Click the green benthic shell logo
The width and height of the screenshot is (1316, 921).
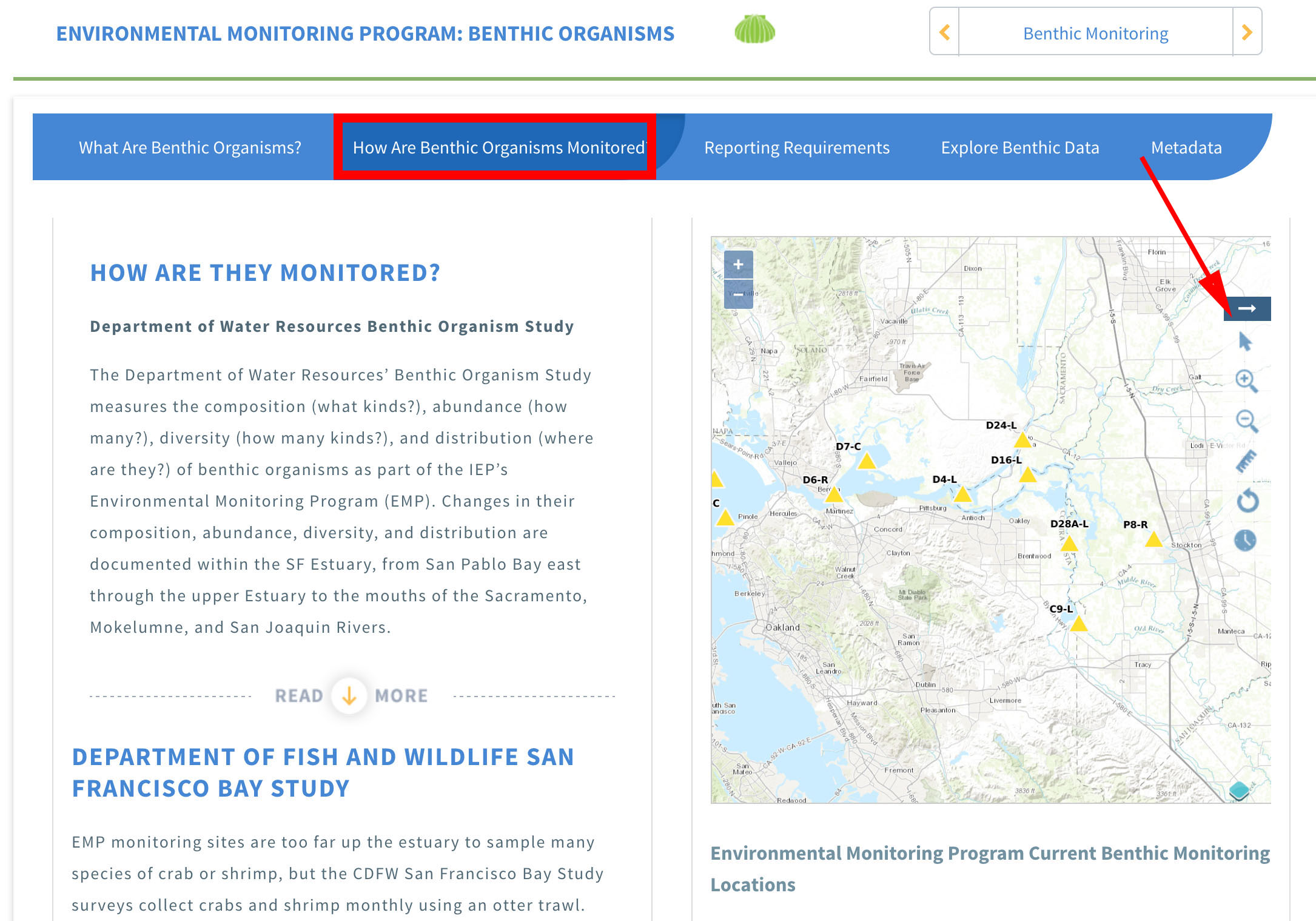pyautogui.click(x=754, y=29)
